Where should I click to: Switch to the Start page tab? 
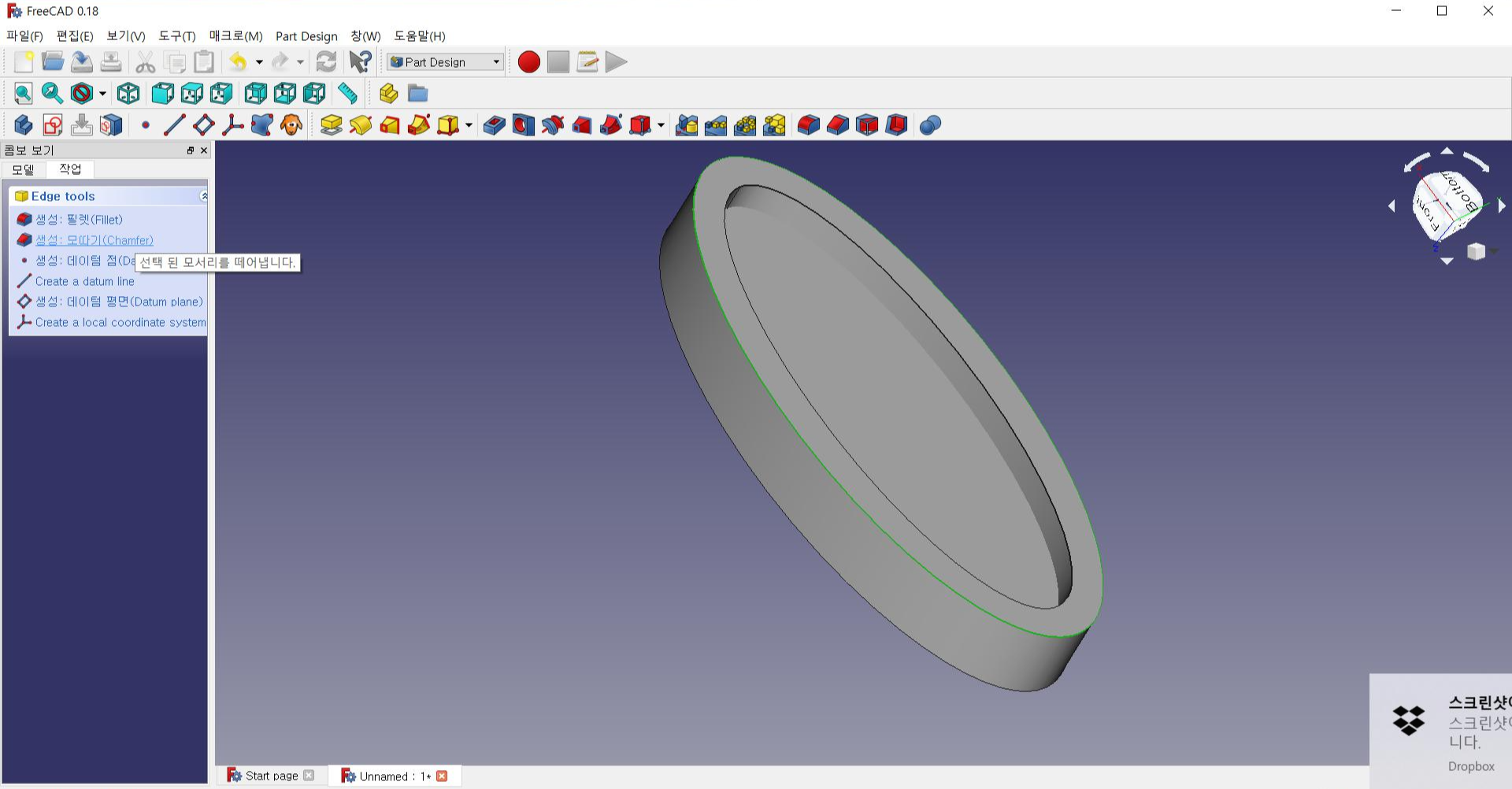click(x=271, y=776)
